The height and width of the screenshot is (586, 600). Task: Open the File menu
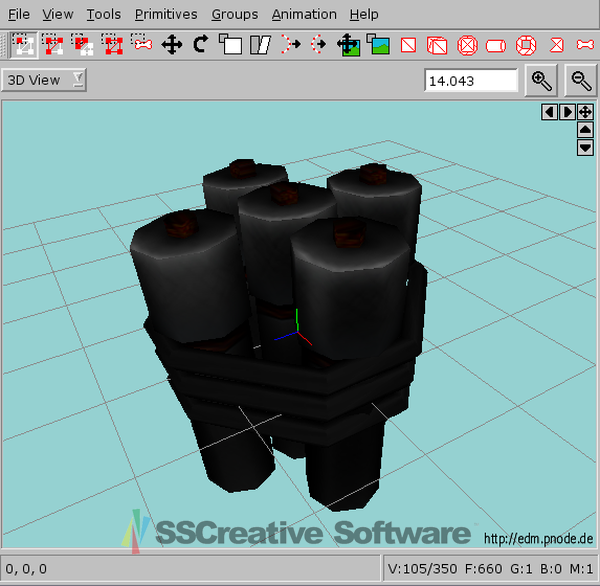coord(19,15)
